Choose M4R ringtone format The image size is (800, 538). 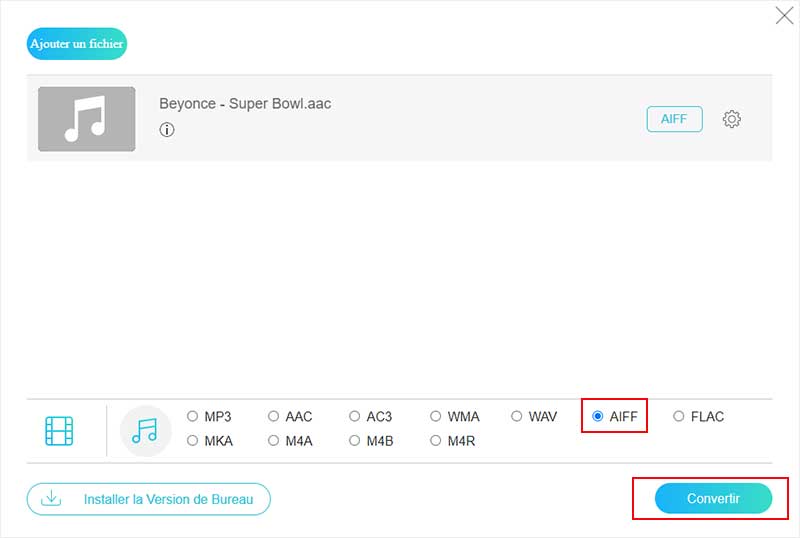[436, 440]
